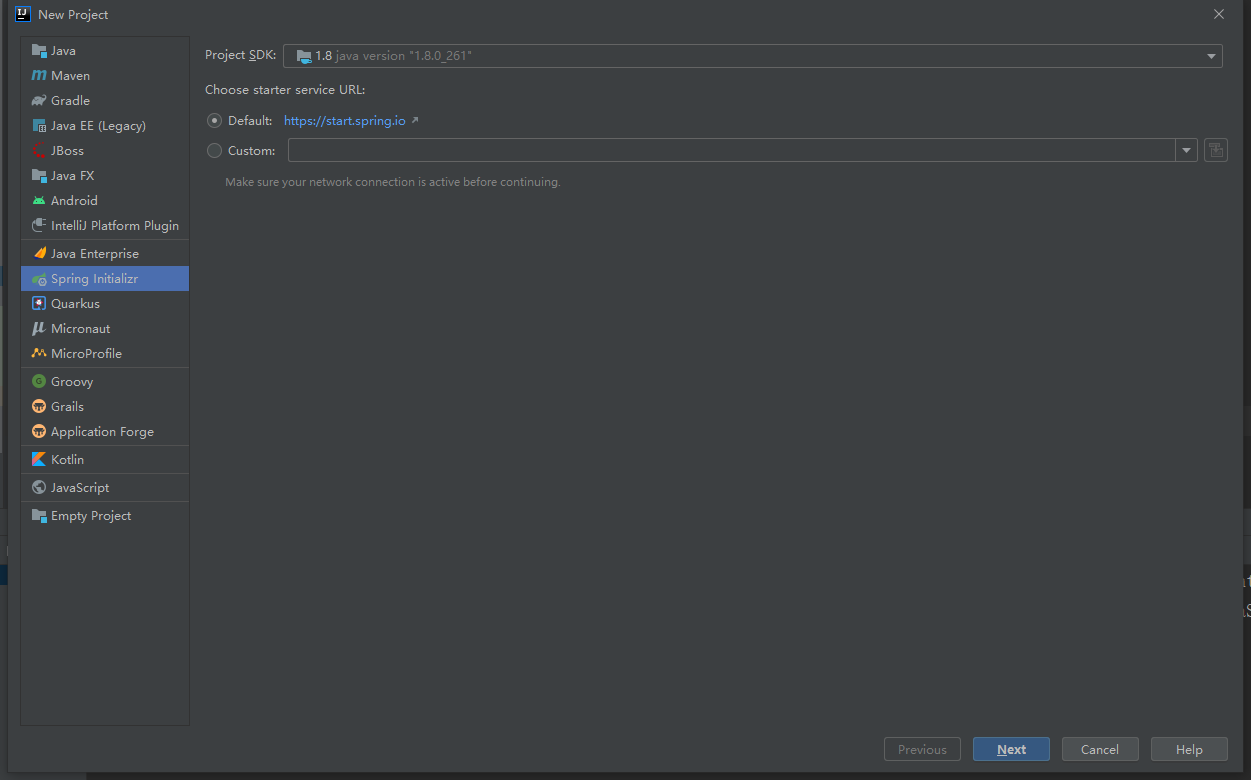Click the Android robot icon
This screenshot has height=780, width=1251.
point(39,201)
